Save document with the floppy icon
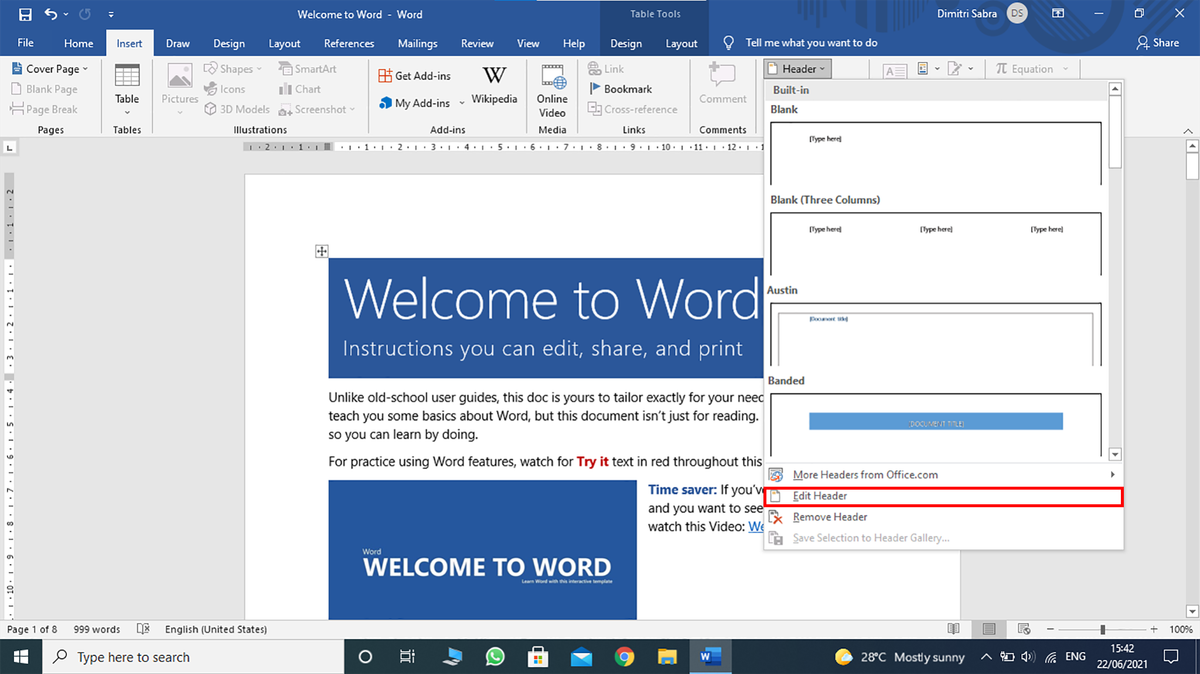This screenshot has width=1200, height=674. coord(25,15)
